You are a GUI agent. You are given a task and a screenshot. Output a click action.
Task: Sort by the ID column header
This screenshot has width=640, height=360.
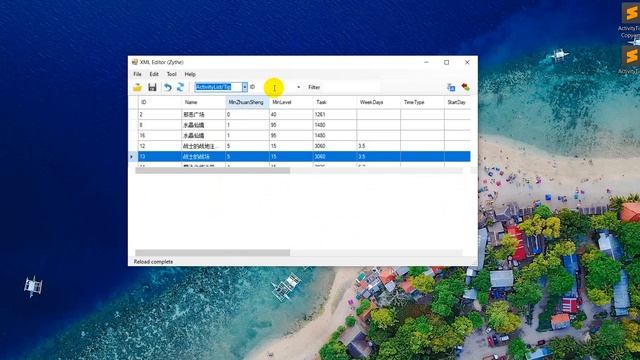[160, 102]
